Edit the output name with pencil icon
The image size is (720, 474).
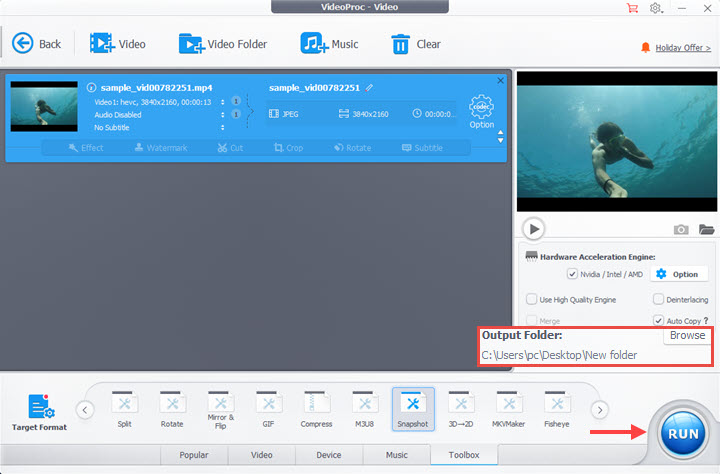pyautogui.click(x=370, y=87)
